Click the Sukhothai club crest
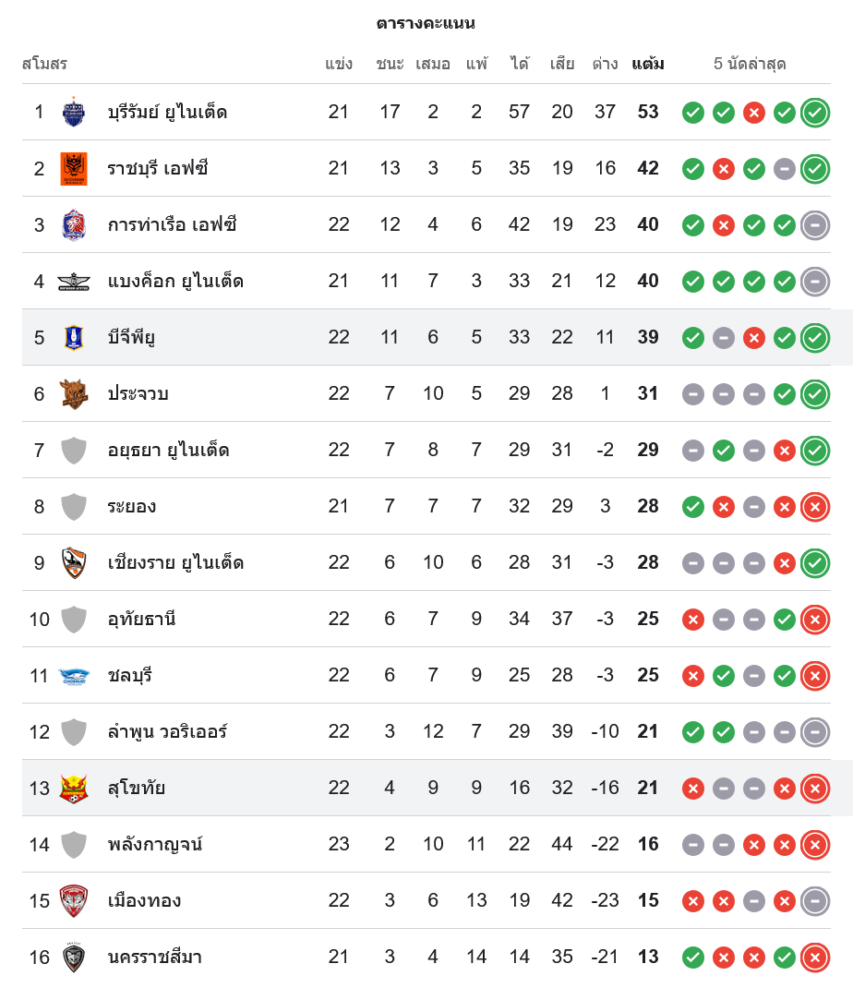853x1000 pixels. [74, 788]
